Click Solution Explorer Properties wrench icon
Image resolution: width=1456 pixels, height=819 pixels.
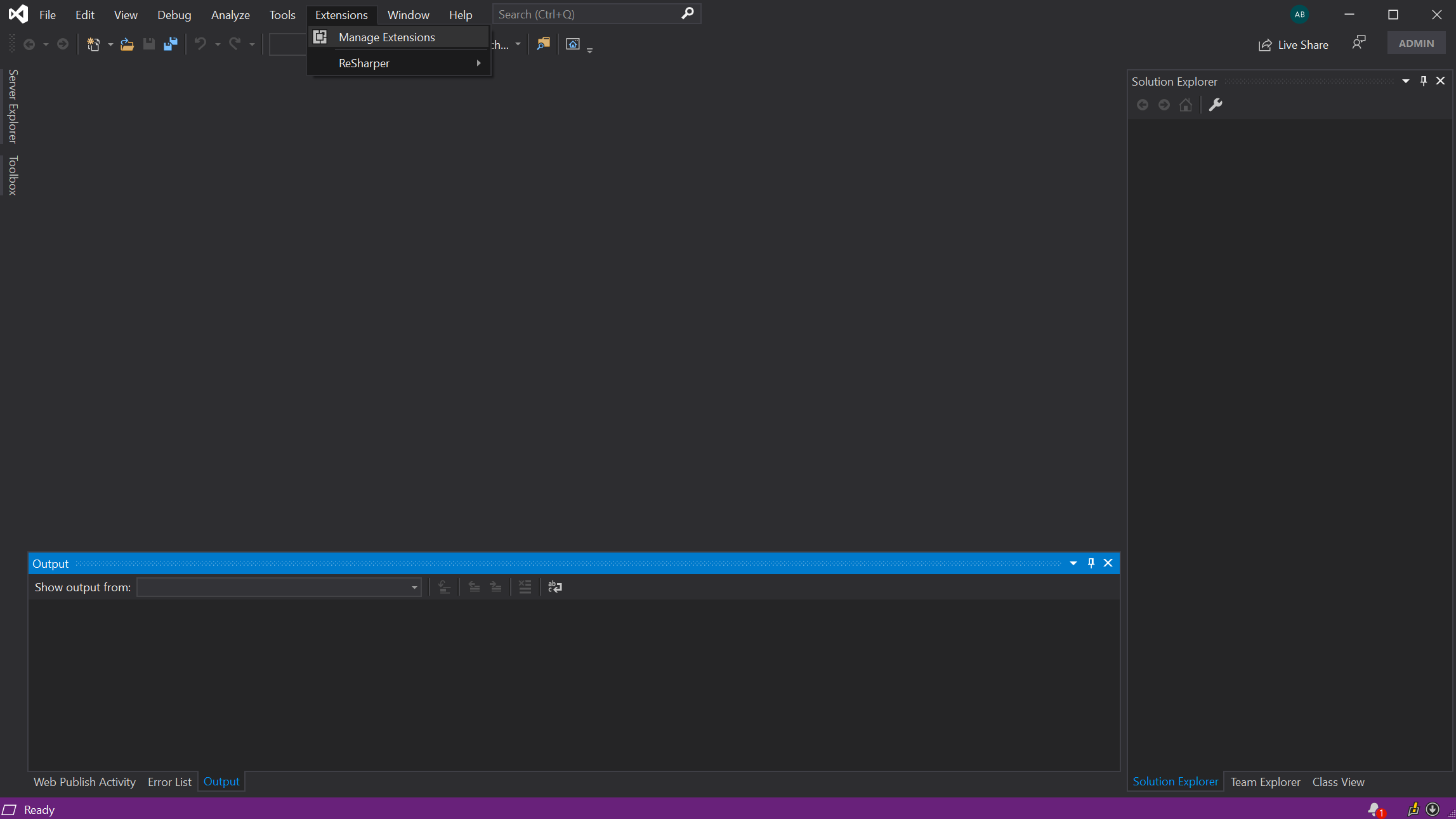[1216, 105]
